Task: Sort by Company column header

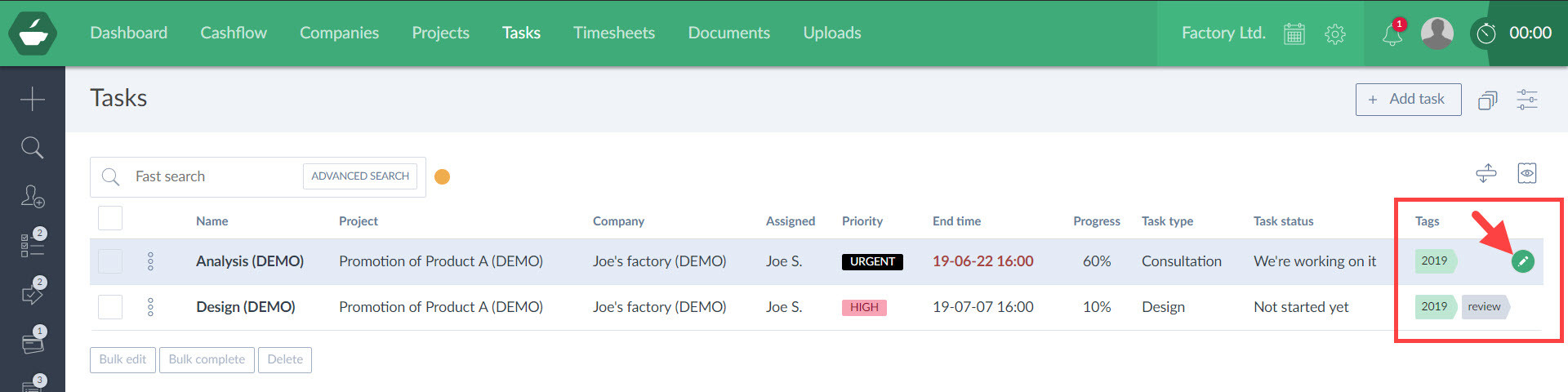Action: point(618,221)
